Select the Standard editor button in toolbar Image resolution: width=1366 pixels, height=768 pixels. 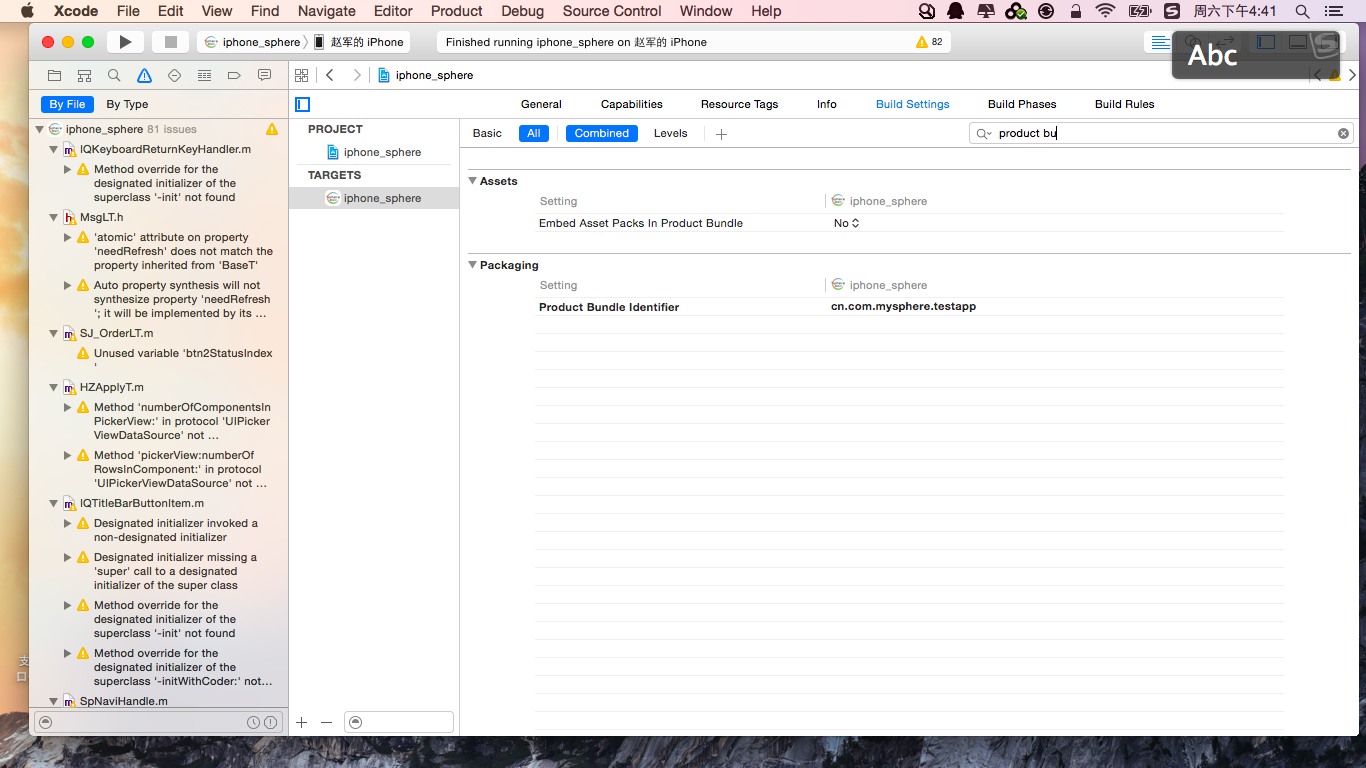(x=1160, y=42)
